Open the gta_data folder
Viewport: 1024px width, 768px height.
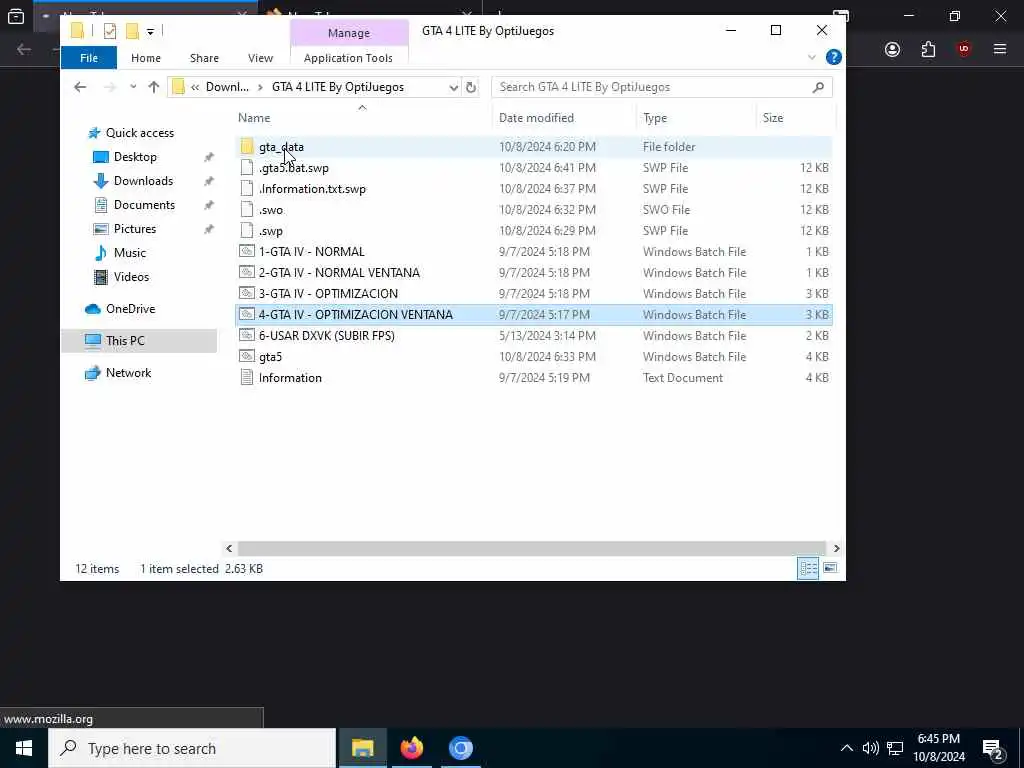click(x=281, y=147)
